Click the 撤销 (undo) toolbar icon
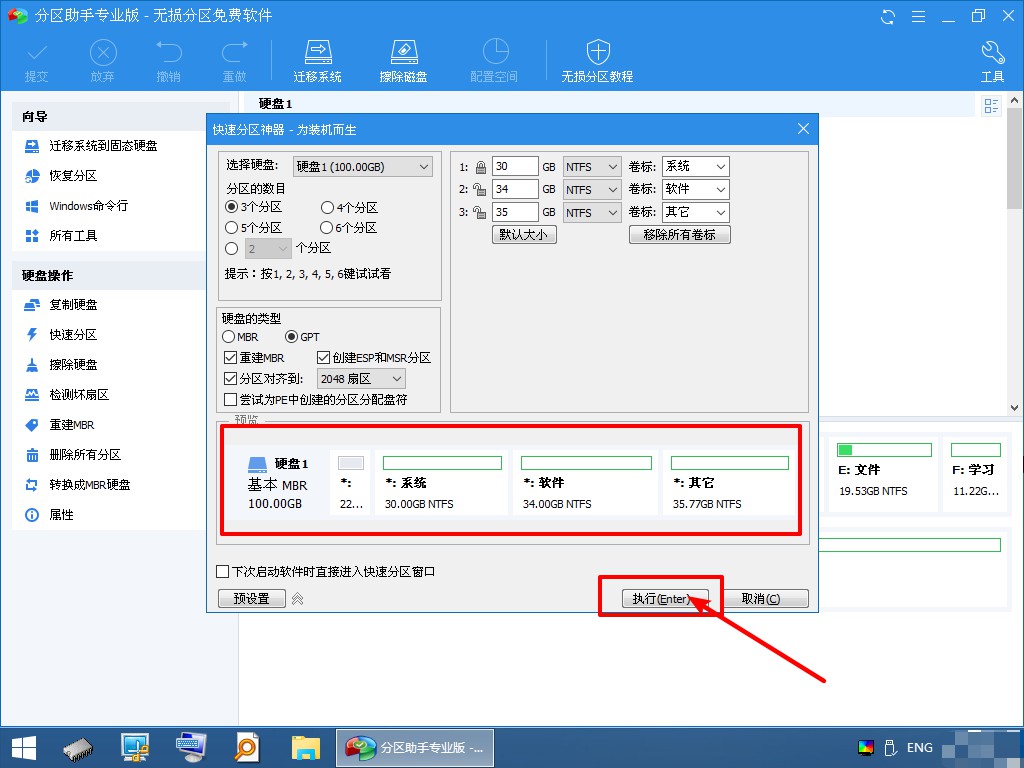 (168, 61)
